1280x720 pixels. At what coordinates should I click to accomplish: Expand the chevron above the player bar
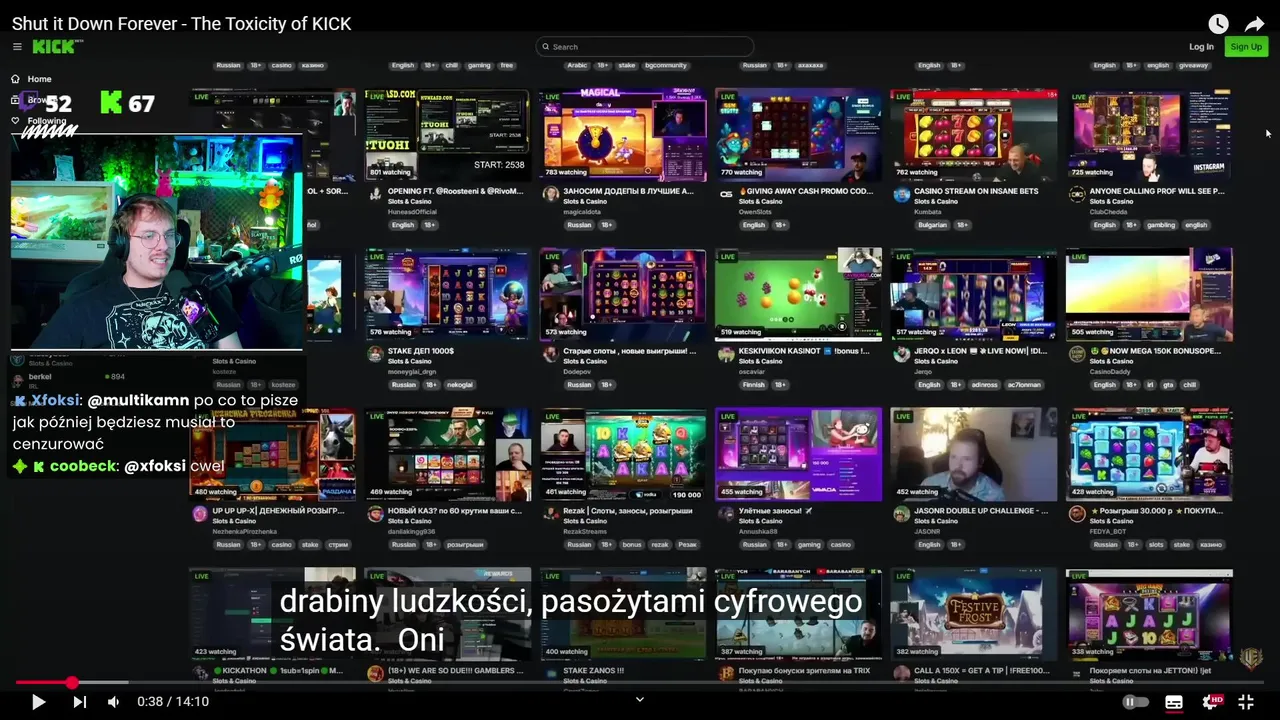tap(640, 699)
